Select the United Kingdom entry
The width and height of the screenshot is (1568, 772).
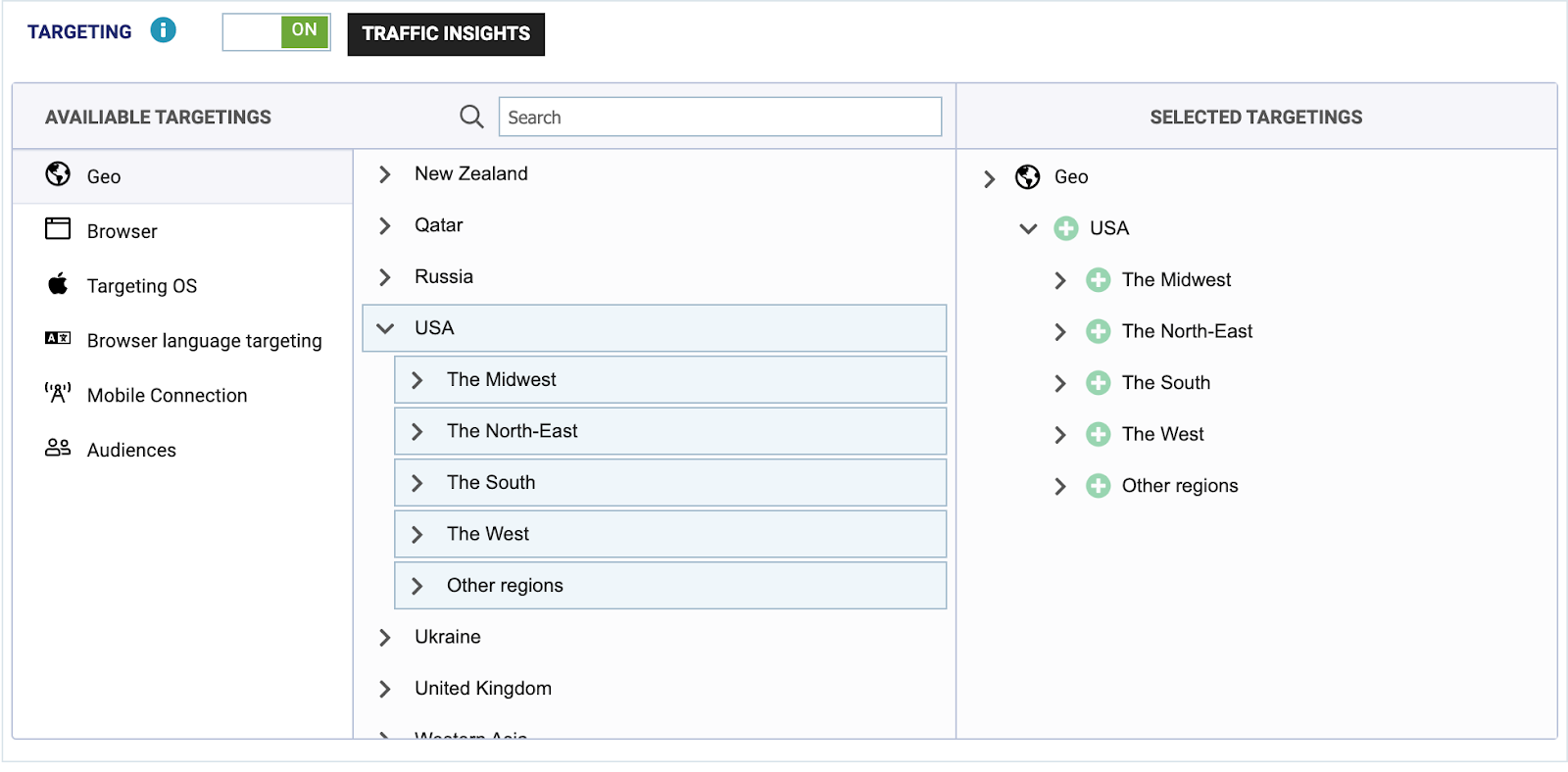tap(482, 688)
